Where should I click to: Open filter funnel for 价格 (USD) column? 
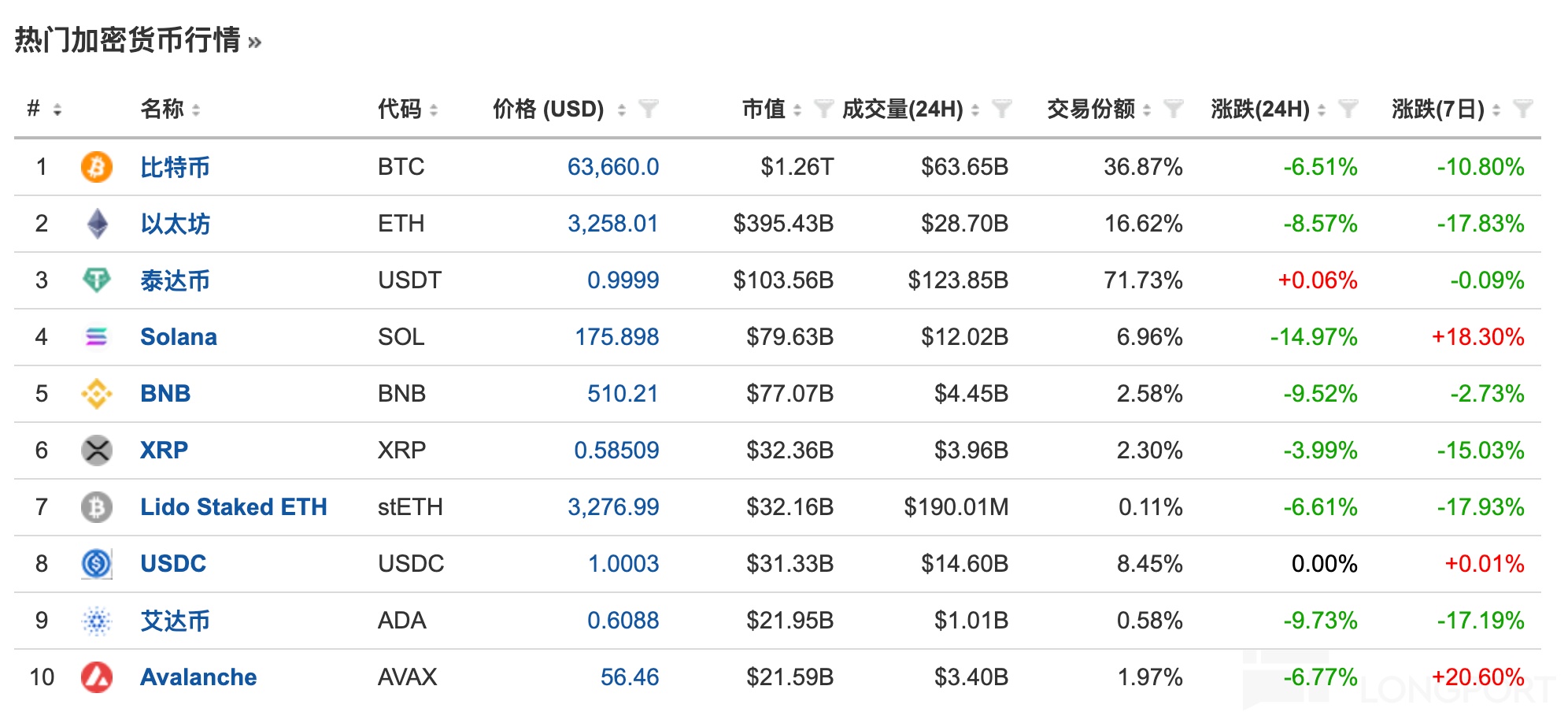649,109
